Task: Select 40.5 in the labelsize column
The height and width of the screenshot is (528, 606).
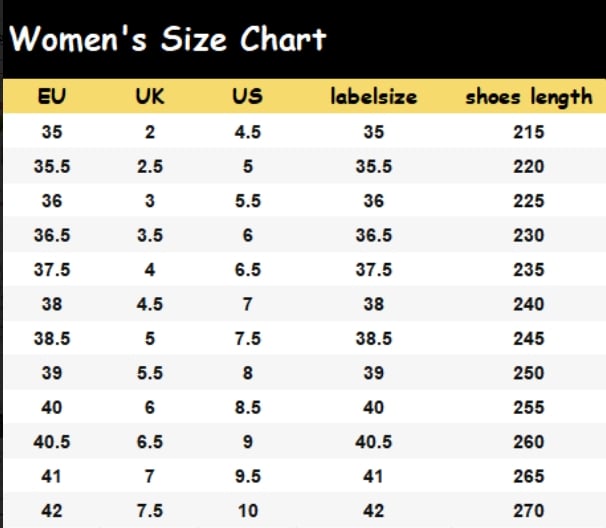Action: tap(374, 442)
